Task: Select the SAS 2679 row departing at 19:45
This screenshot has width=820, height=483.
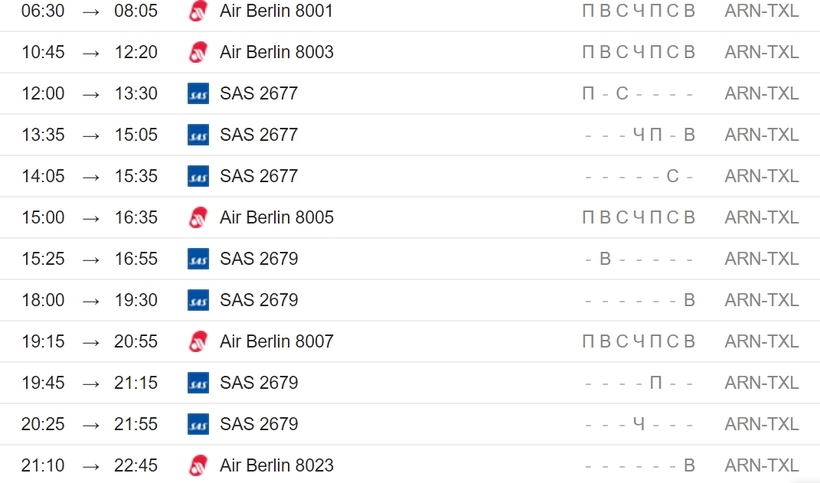Action: pyautogui.click(x=410, y=383)
